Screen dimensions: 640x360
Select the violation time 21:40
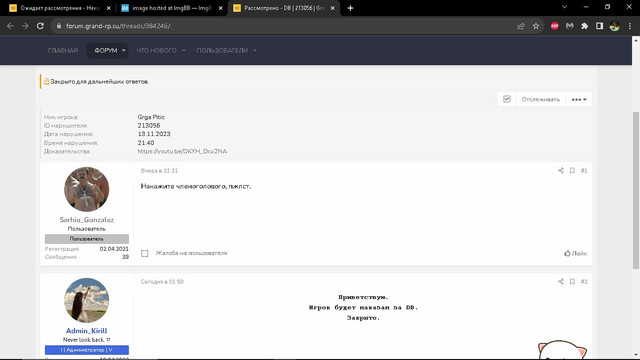146,143
